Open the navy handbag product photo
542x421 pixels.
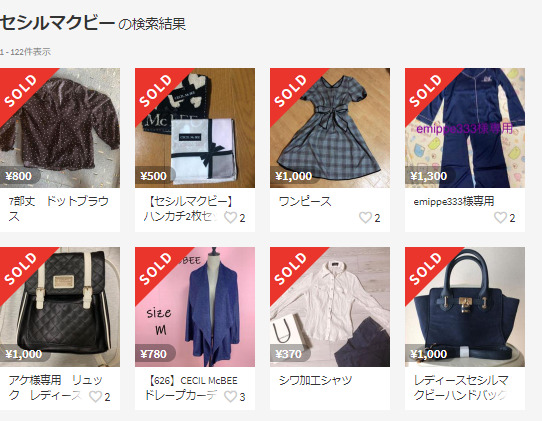pyautogui.click(x=465, y=307)
